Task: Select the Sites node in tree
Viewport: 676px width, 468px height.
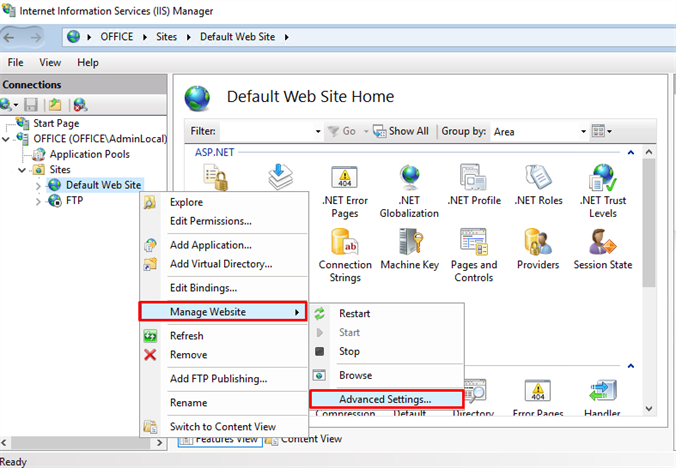Action: [x=59, y=170]
